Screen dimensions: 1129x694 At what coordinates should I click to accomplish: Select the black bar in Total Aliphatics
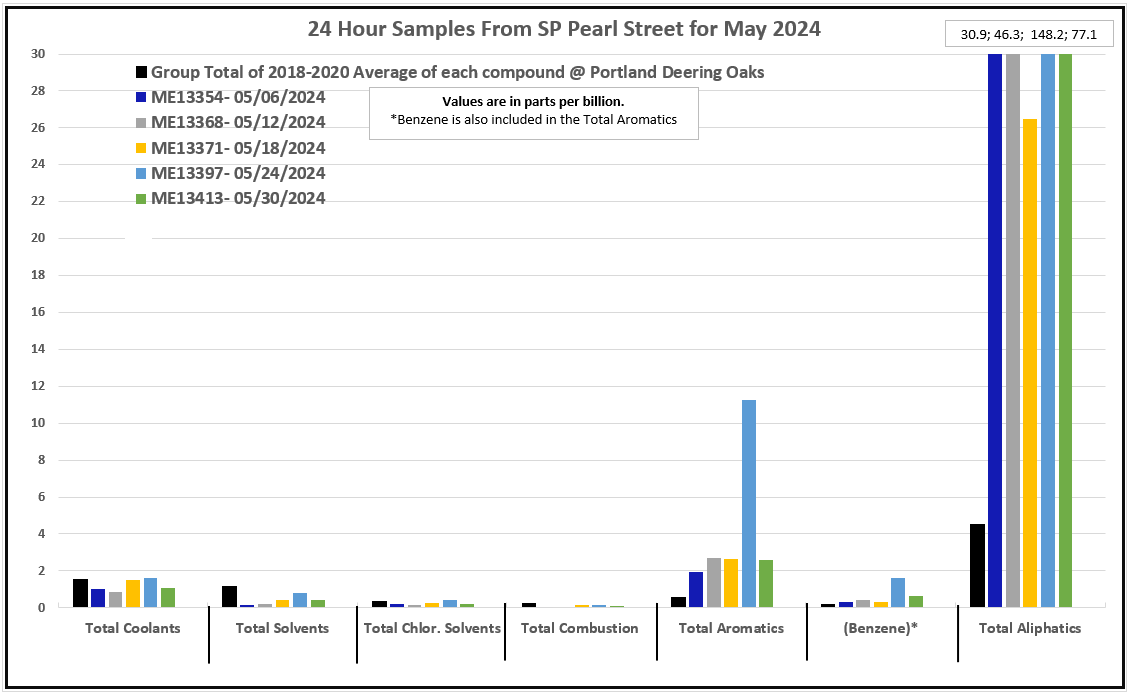click(977, 565)
